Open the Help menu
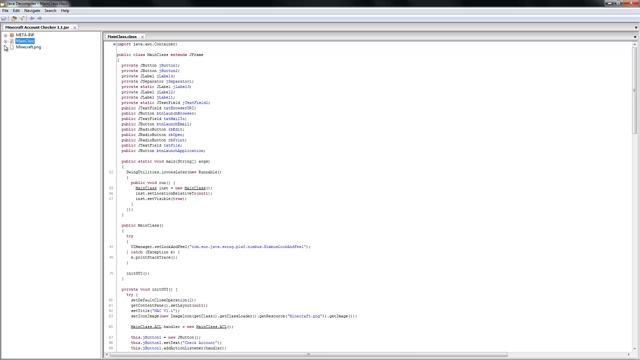Viewport: 640px width, 360px height. pos(65,11)
